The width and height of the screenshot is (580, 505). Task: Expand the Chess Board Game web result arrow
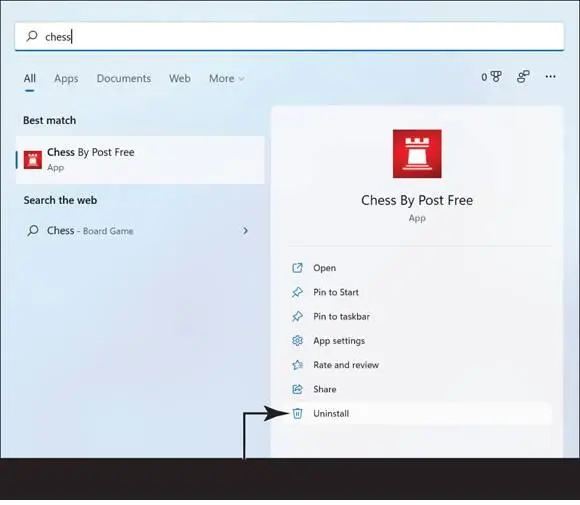click(245, 231)
